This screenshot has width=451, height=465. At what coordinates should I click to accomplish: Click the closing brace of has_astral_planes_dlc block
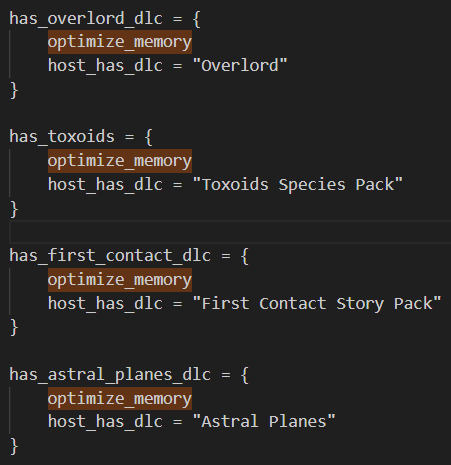[14, 446]
